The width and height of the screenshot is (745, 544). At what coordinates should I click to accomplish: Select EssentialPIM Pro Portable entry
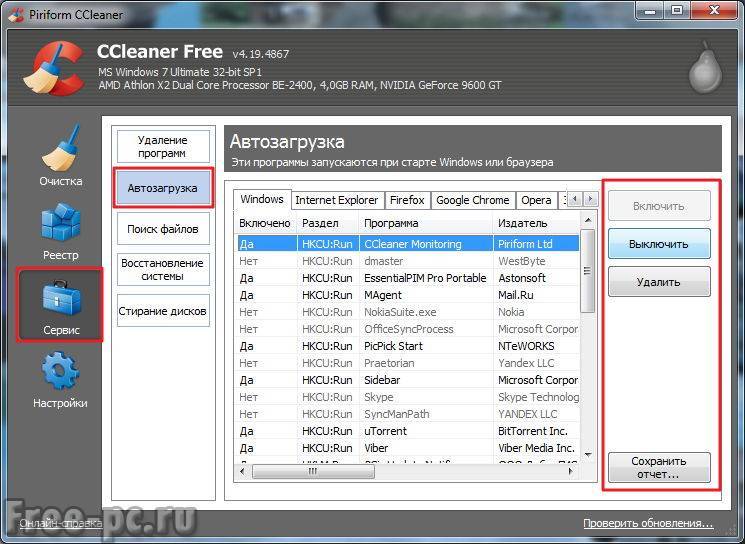(x=407, y=278)
